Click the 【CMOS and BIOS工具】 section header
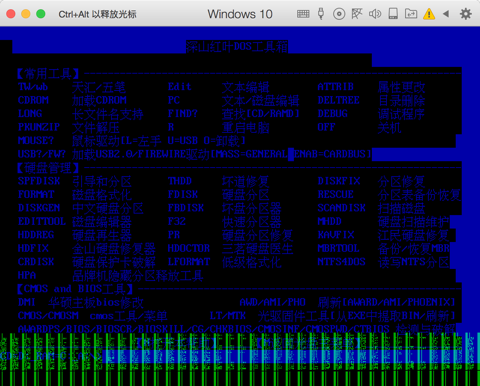 click(x=75, y=289)
